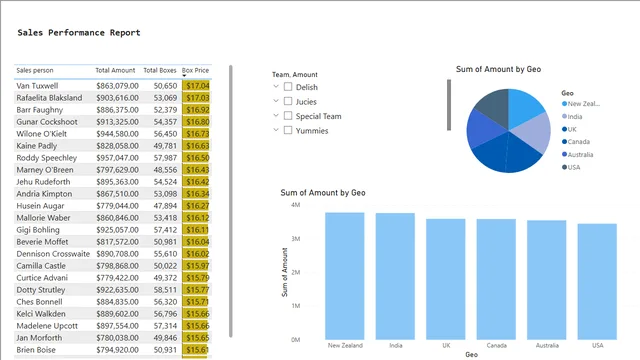The width and height of the screenshot is (640, 360).
Task: Select Curtice Advani in the table
Action: tap(42, 278)
